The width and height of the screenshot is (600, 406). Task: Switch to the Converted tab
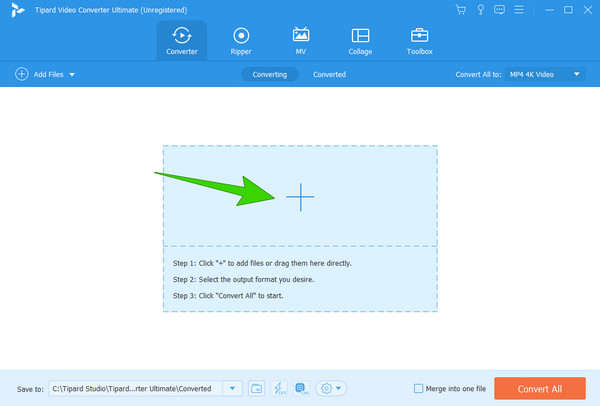pyautogui.click(x=329, y=74)
